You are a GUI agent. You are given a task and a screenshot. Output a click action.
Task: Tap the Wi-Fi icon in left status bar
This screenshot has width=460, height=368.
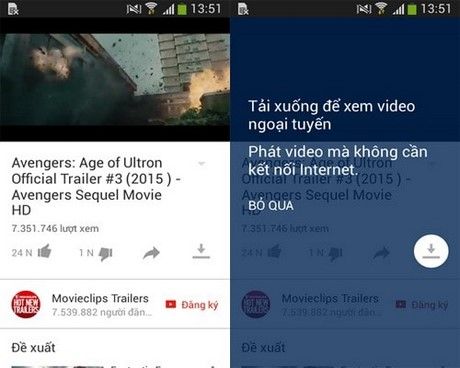pyautogui.click(x=151, y=8)
